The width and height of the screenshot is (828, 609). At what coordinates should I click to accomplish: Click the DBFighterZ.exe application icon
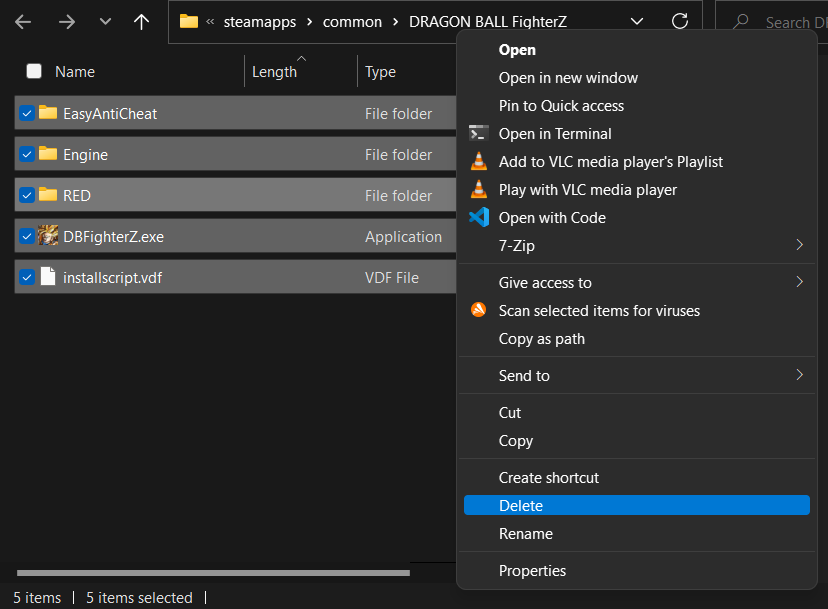click(48, 237)
